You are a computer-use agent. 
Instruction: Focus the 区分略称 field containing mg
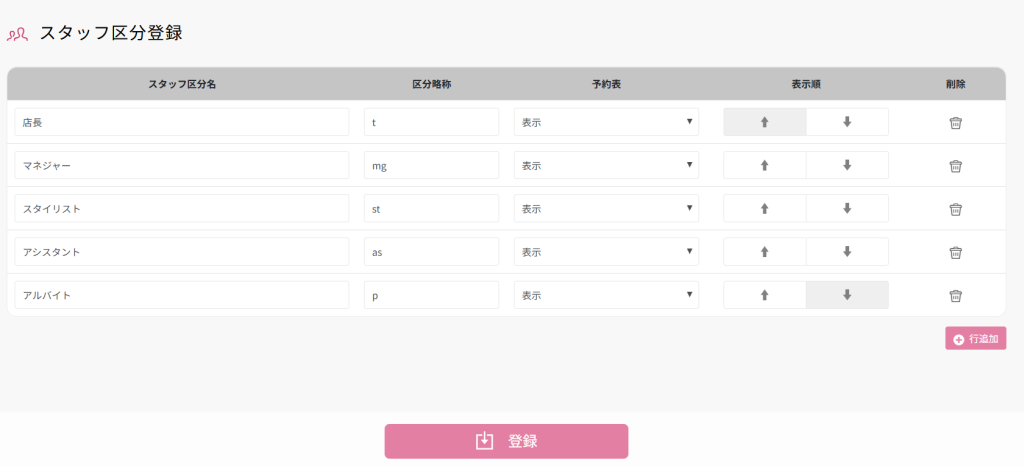pyautogui.click(x=431, y=166)
